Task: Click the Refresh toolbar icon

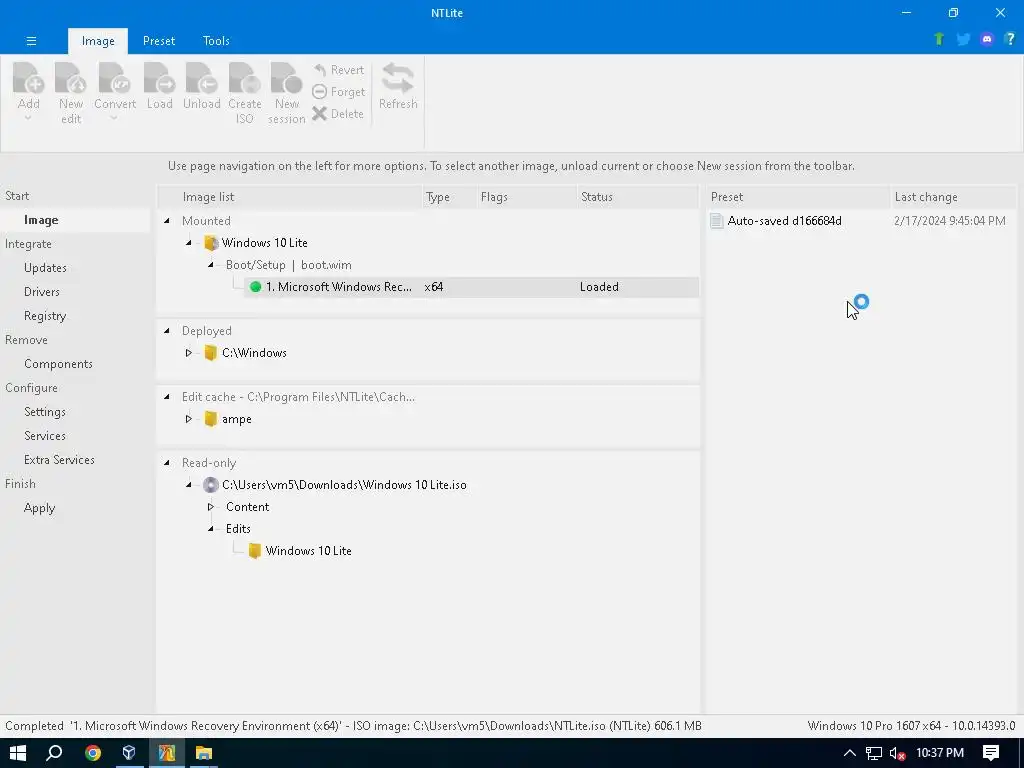Action: (398, 78)
